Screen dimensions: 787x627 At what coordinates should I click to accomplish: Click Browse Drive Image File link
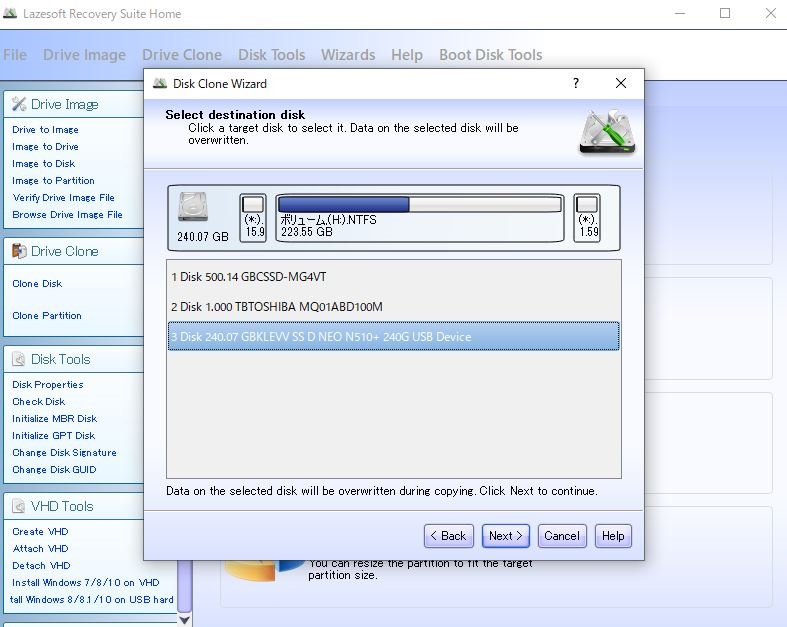pyautogui.click(x=67, y=214)
